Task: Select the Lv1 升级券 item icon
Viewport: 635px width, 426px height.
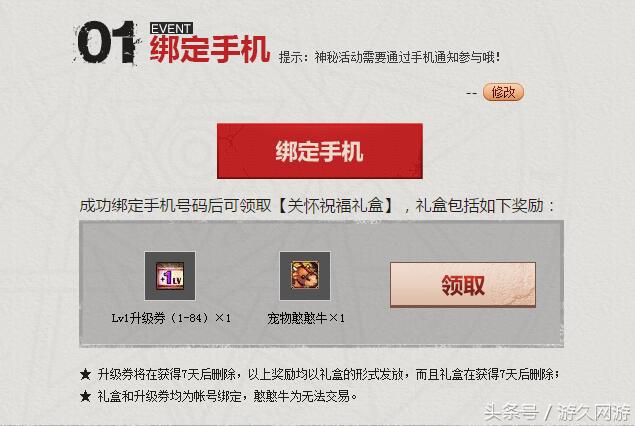Action: pyautogui.click(x=170, y=276)
